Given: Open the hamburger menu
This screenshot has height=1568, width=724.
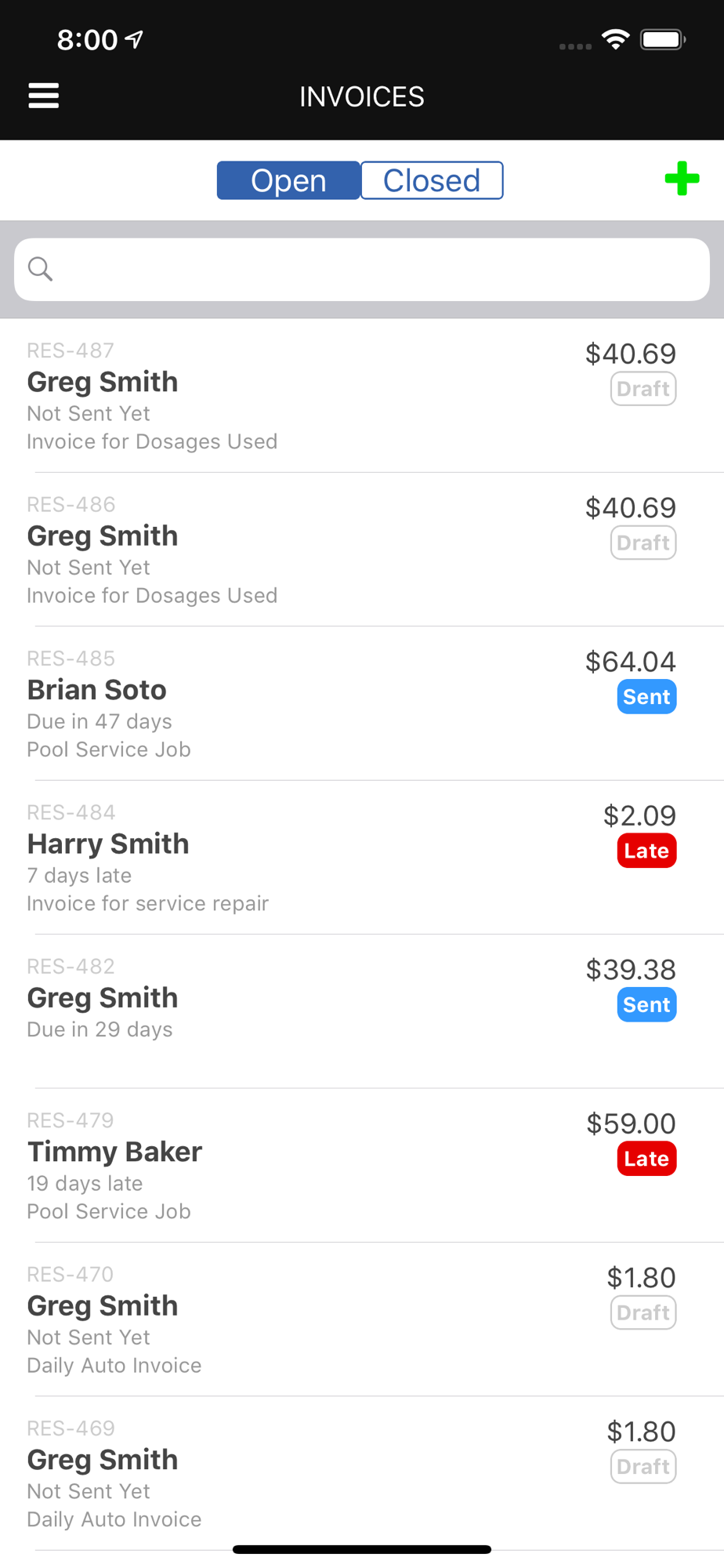Looking at the screenshot, I should click(44, 96).
